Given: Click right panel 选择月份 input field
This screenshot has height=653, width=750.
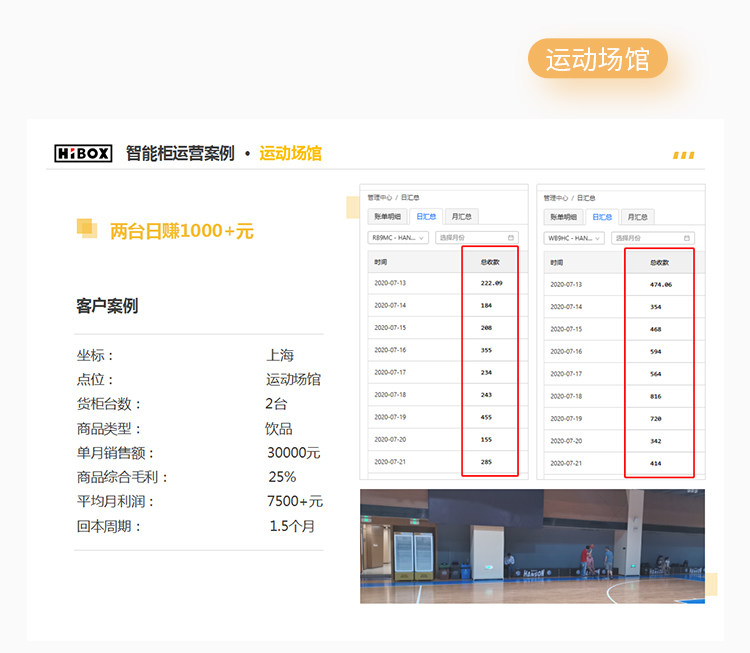Looking at the screenshot, I should (x=653, y=238).
